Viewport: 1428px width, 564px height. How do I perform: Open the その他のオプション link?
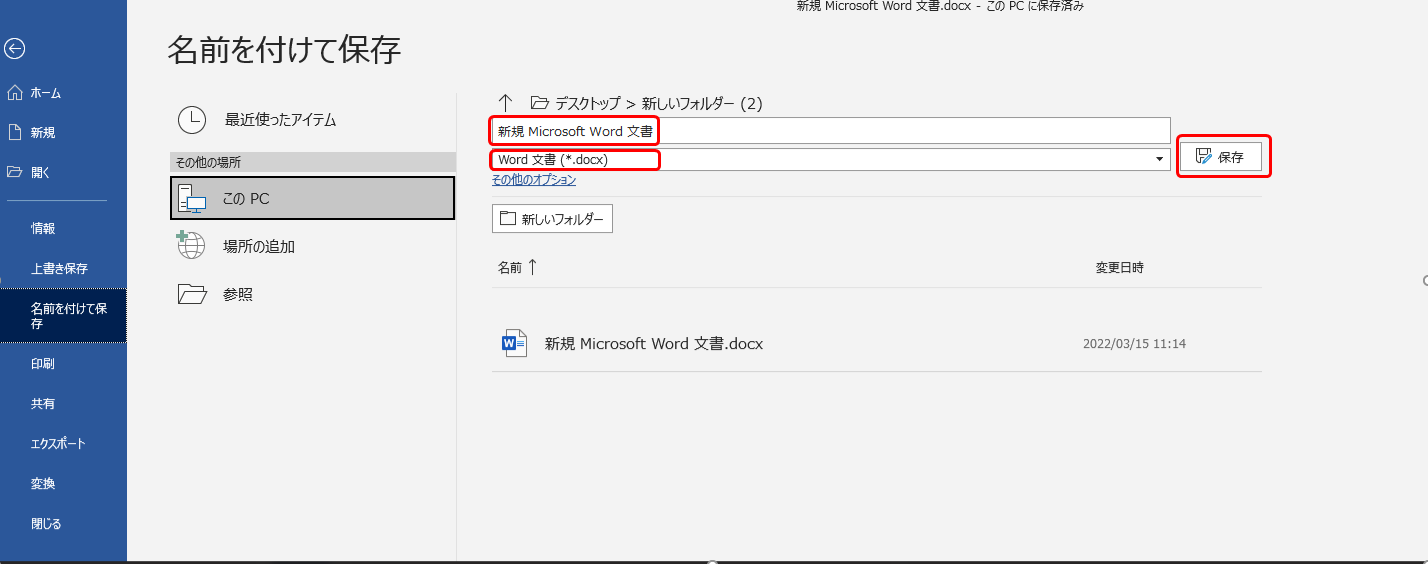533,180
